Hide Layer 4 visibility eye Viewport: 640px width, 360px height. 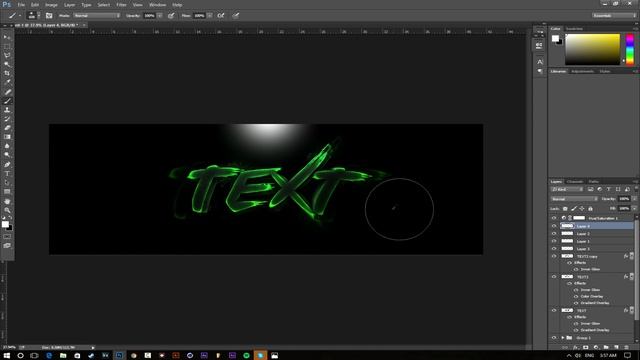point(554,226)
